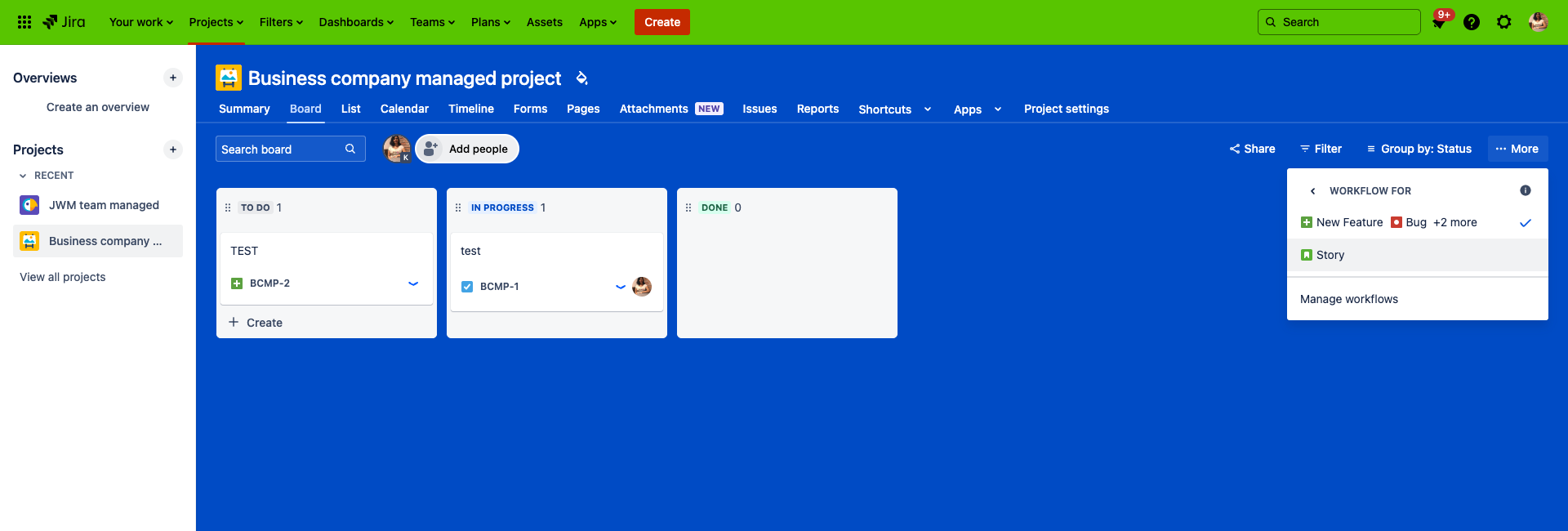The image size is (1568, 531).
Task: Switch to the Calendar tab
Action: (404, 109)
